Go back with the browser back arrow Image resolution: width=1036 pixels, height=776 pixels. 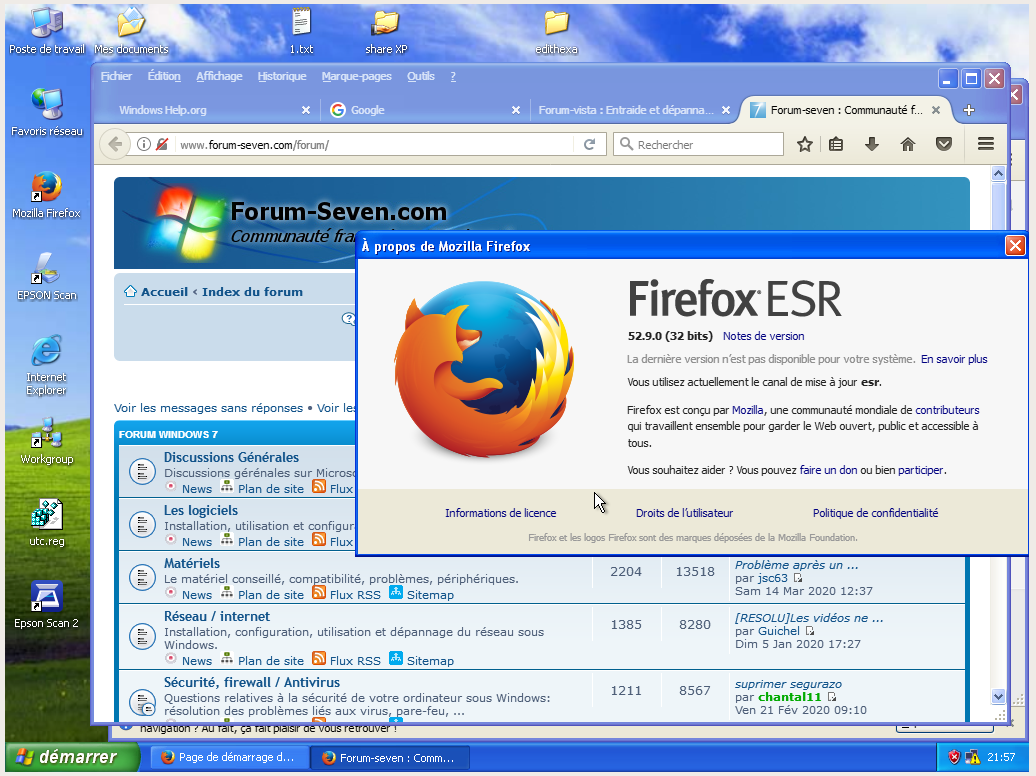point(116,144)
